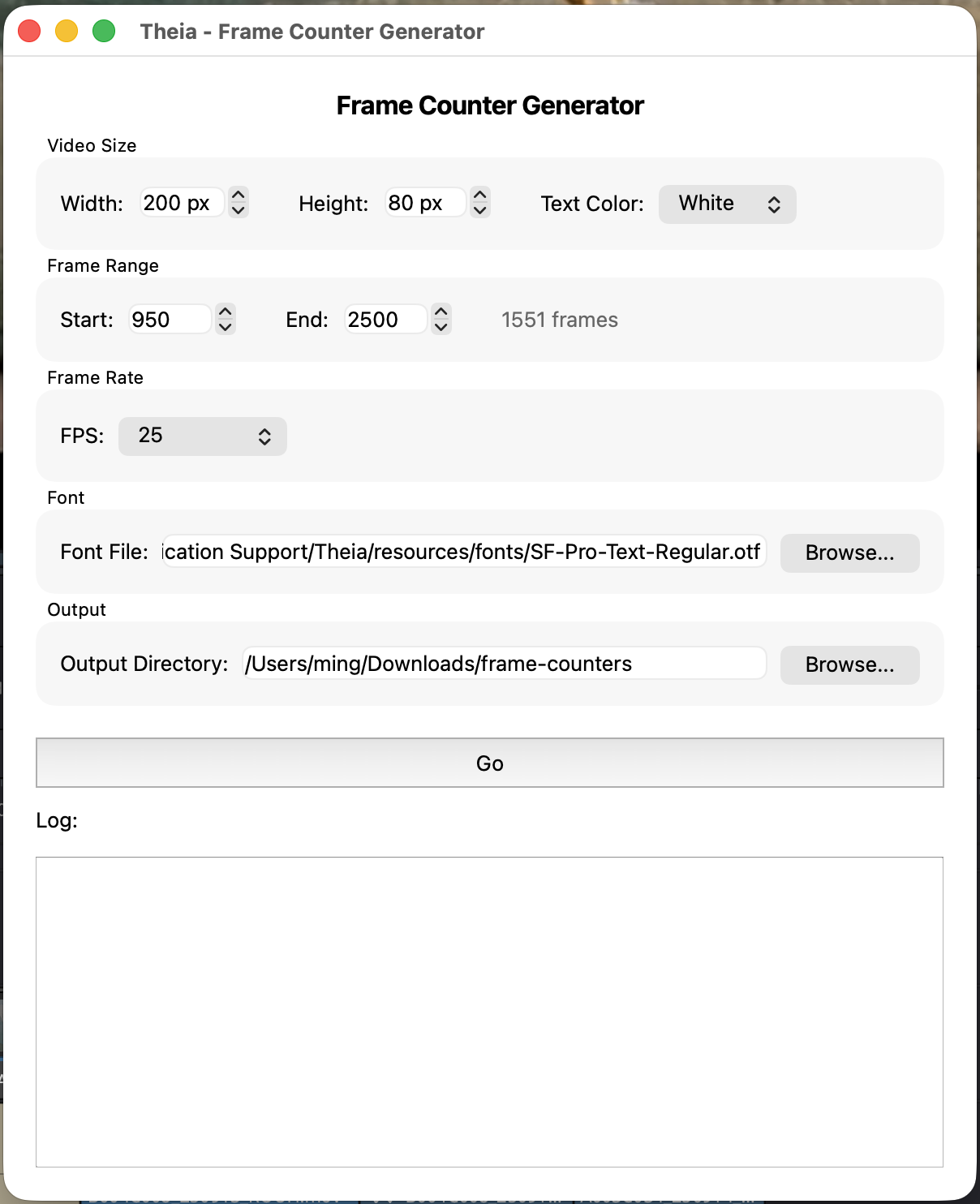Decrease End frame with down arrow
The width and height of the screenshot is (980, 1204).
[x=441, y=327]
